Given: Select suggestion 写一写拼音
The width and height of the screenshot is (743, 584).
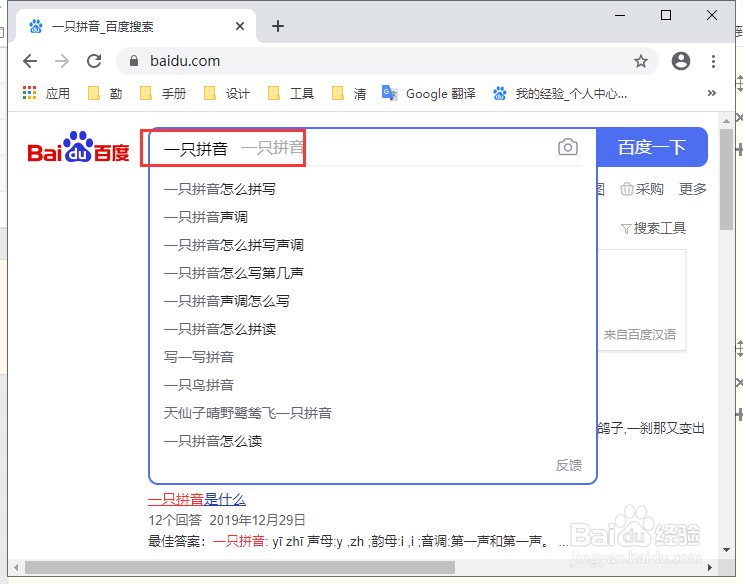Looking at the screenshot, I should (x=372, y=357).
